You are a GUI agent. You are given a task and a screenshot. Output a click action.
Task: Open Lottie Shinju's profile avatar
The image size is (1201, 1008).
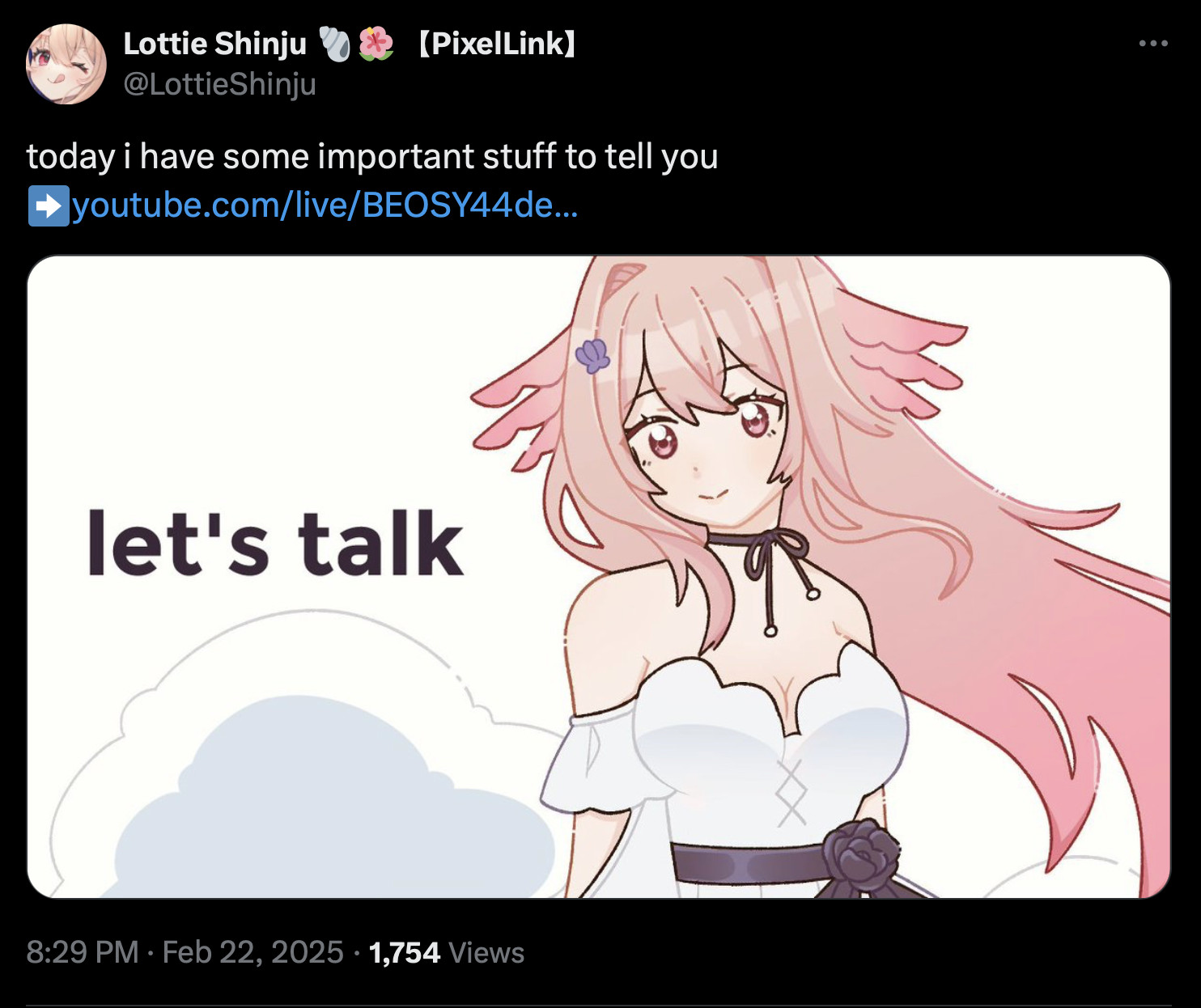[66, 64]
